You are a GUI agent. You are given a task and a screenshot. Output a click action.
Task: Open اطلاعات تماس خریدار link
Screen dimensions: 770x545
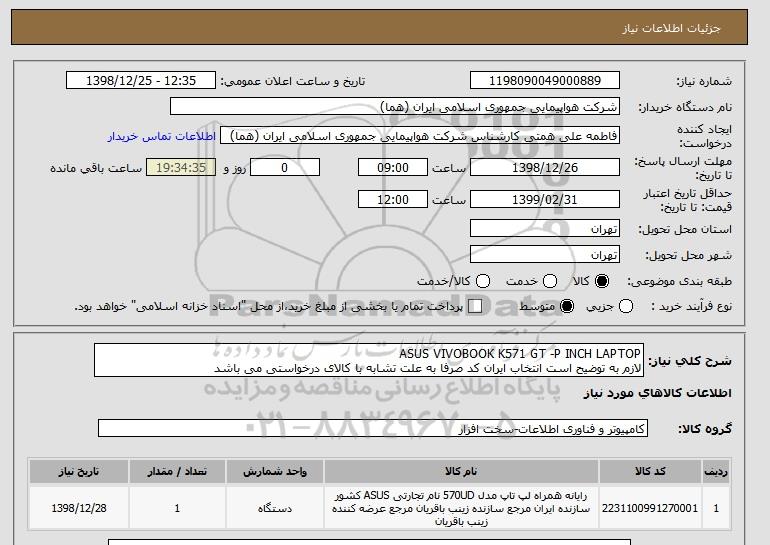click(x=162, y=136)
